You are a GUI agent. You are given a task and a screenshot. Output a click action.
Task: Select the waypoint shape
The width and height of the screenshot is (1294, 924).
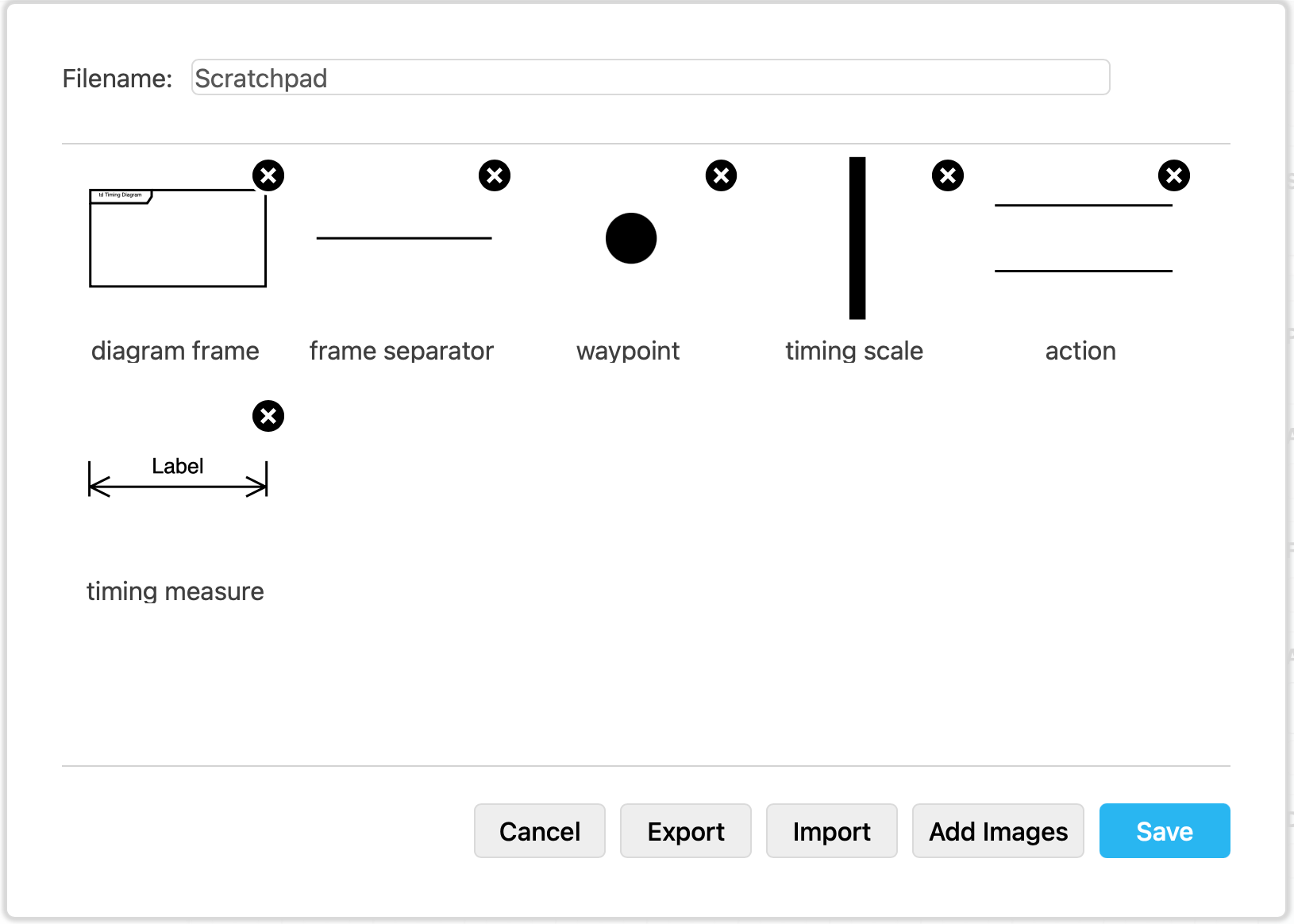click(x=630, y=237)
